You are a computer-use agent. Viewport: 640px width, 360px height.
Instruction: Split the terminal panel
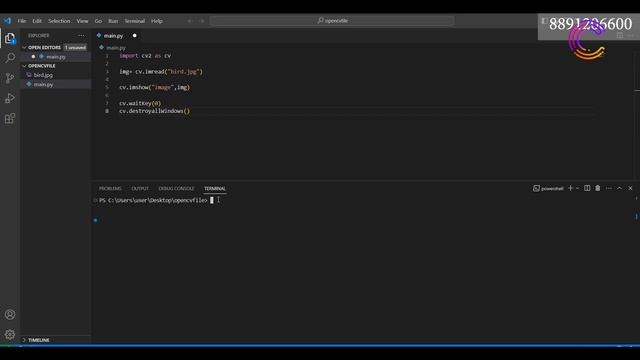(x=587, y=188)
